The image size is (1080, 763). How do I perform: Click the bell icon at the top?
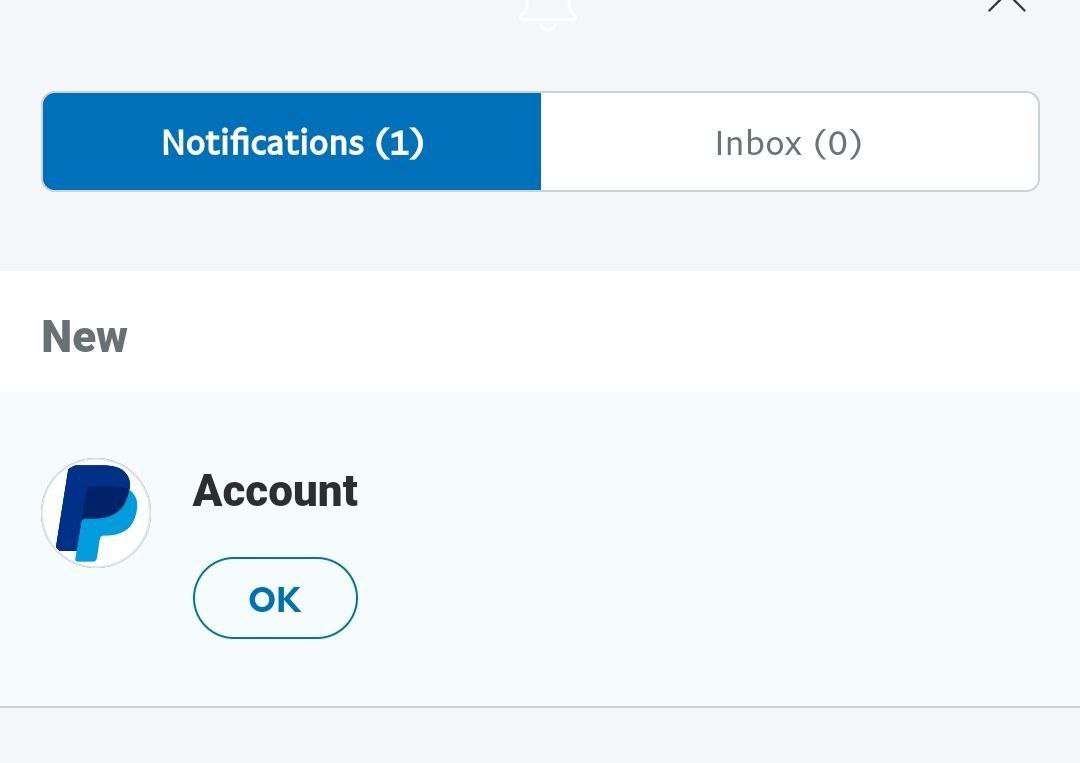tap(548, 12)
